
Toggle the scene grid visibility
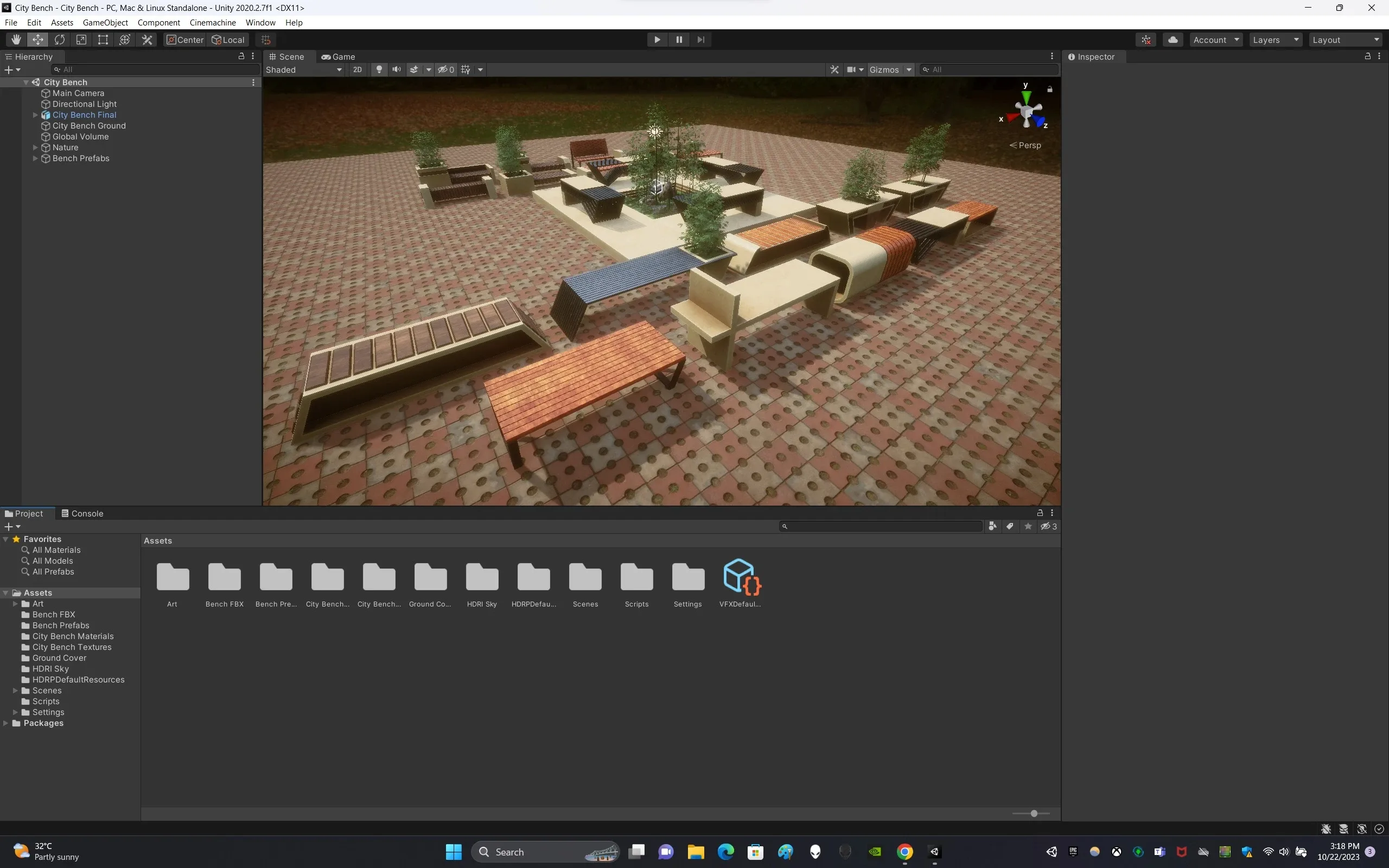(466, 69)
